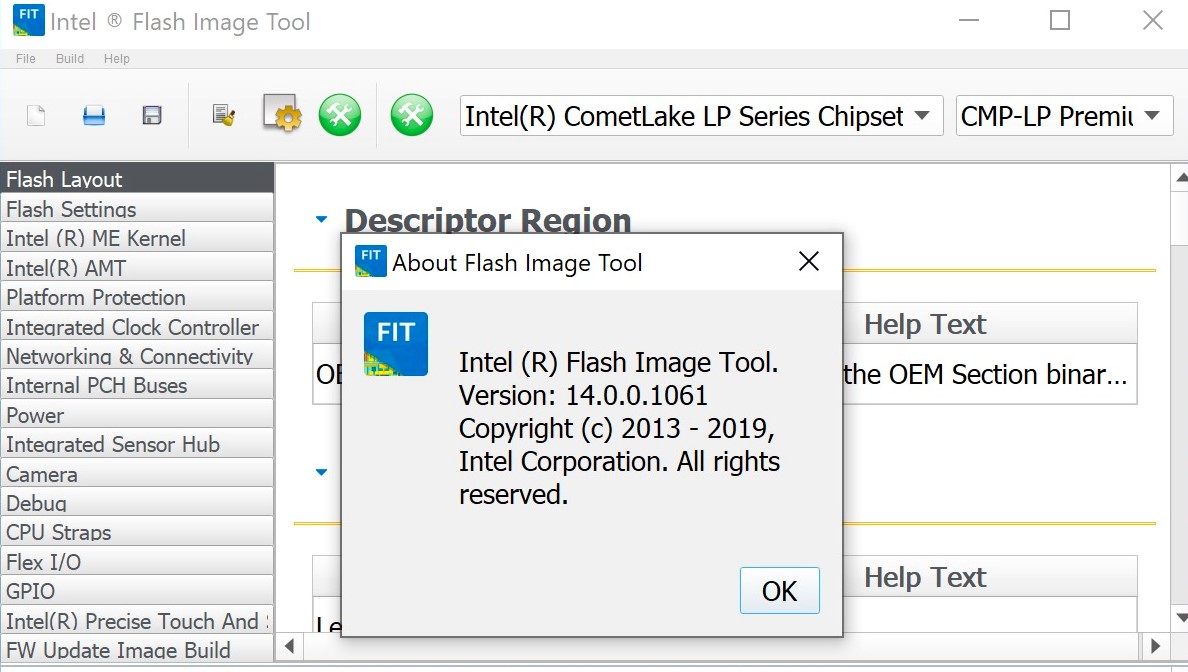
Task: Minimize the Flash Image Tool window
Action: pos(968,20)
